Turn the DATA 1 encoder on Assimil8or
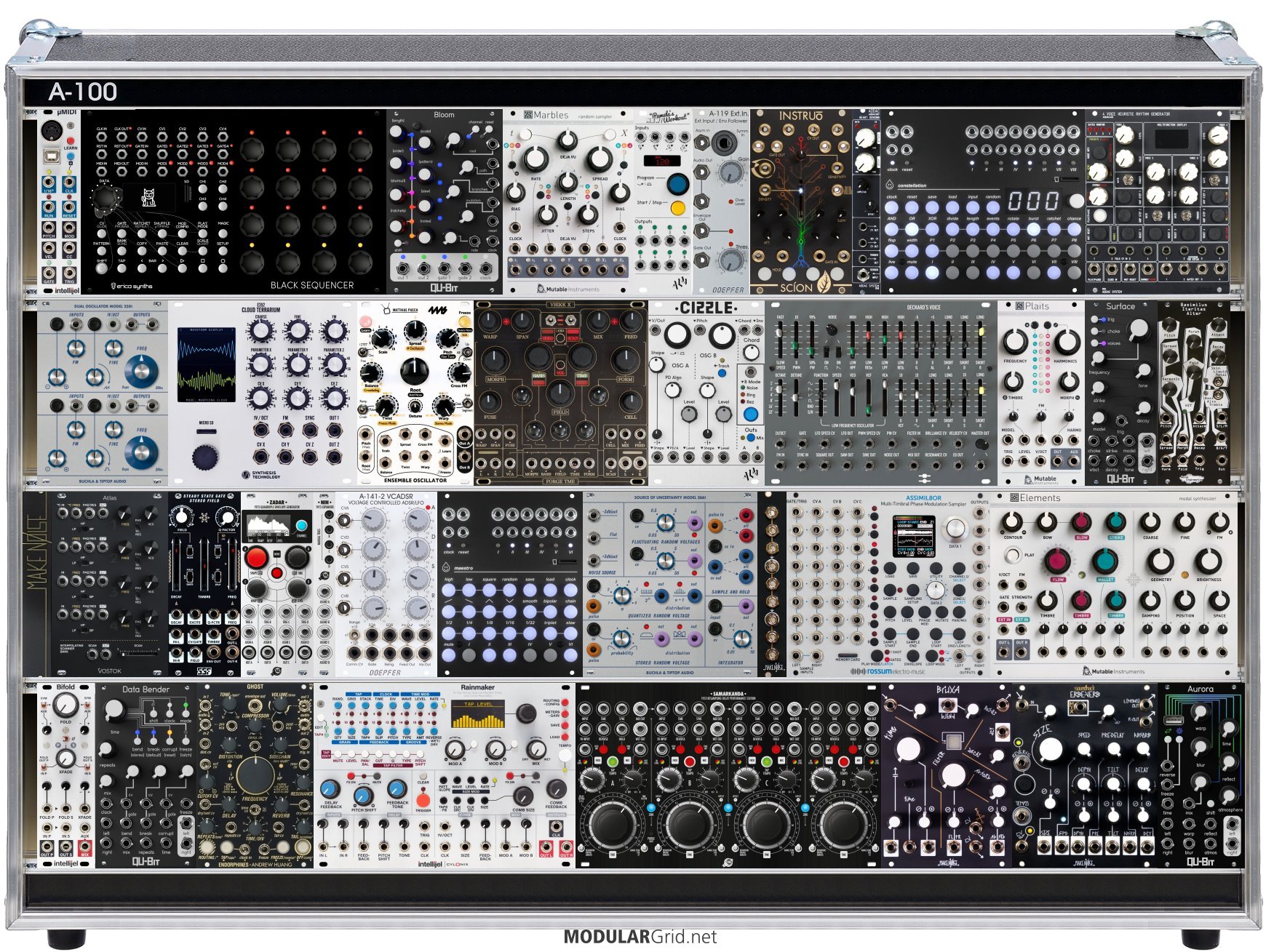This screenshot has width=1282, height=952. coord(955,529)
